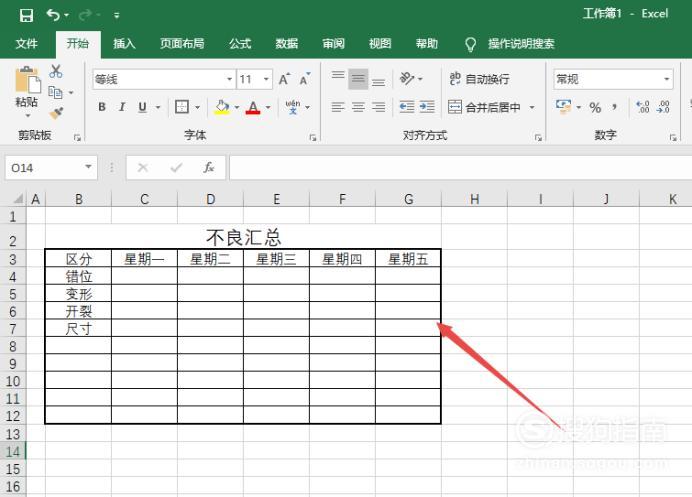Image resolution: width=692 pixels, height=497 pixels.
Task: Open the font group dialog launcher
Action: [x=313, y=138]
